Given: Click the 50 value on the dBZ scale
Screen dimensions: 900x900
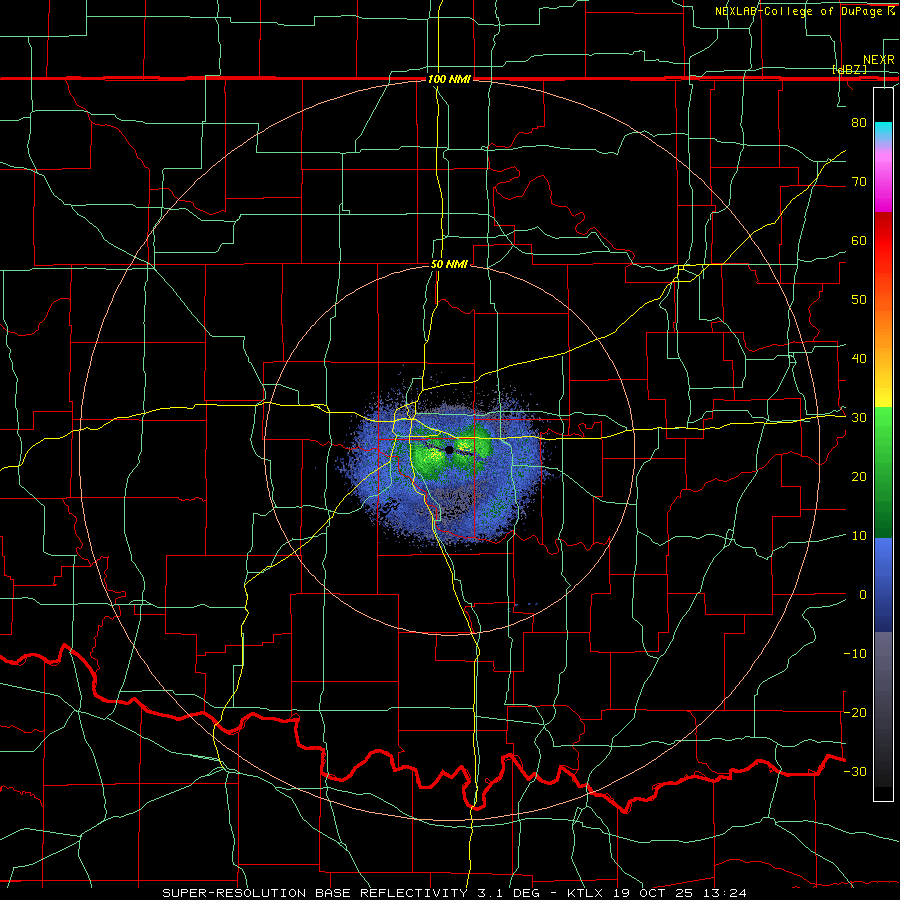Looking at the screenshot, I should click(x=859, y=300).
